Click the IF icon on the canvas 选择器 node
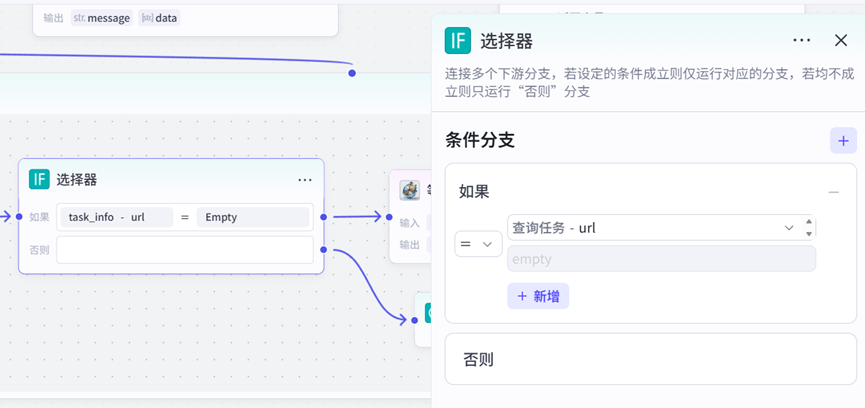The width and height of the screenshot is (865, 408). tap(39, 179)
